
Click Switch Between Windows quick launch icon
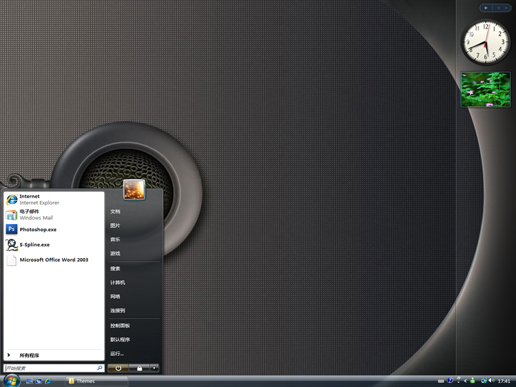39,381
